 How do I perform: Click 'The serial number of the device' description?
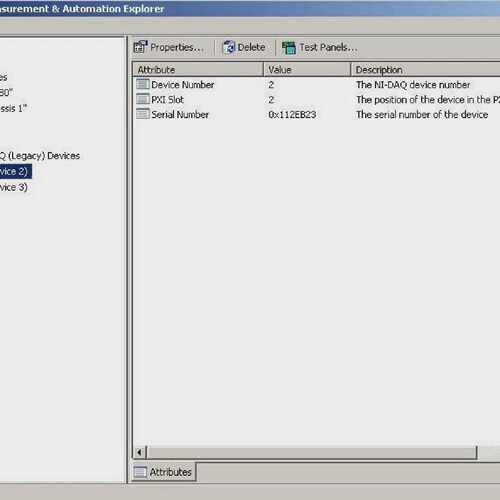coord(422,115)
